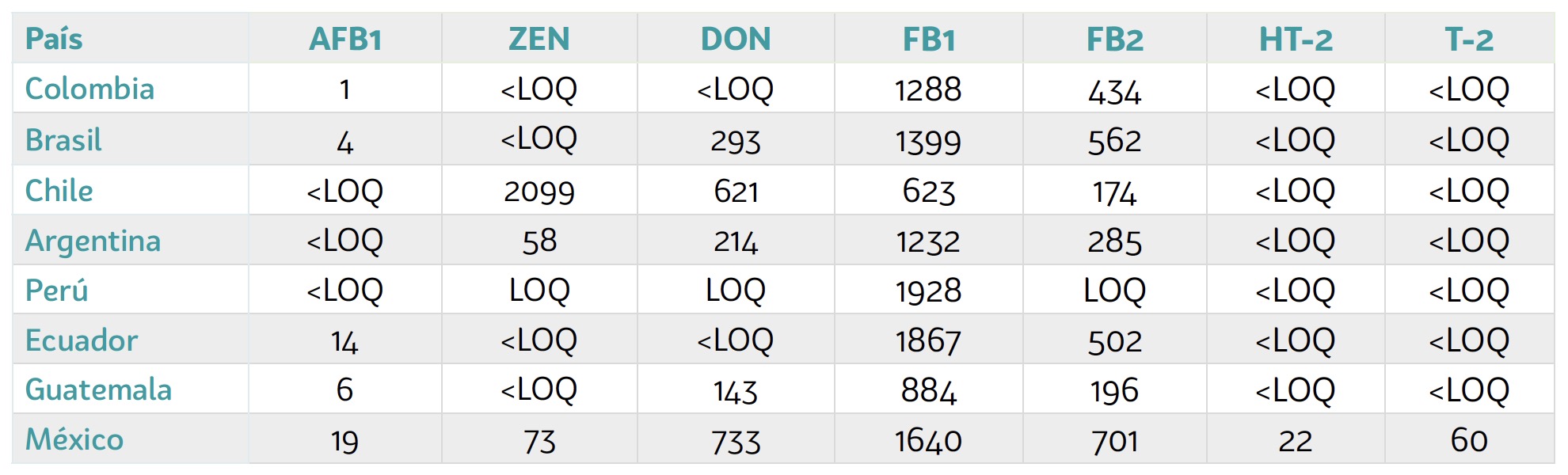Image resolution: width=1568 pixels, height=475 pixels.
Task: Click México's HT-2 value 22
Action: point(1296,441)
